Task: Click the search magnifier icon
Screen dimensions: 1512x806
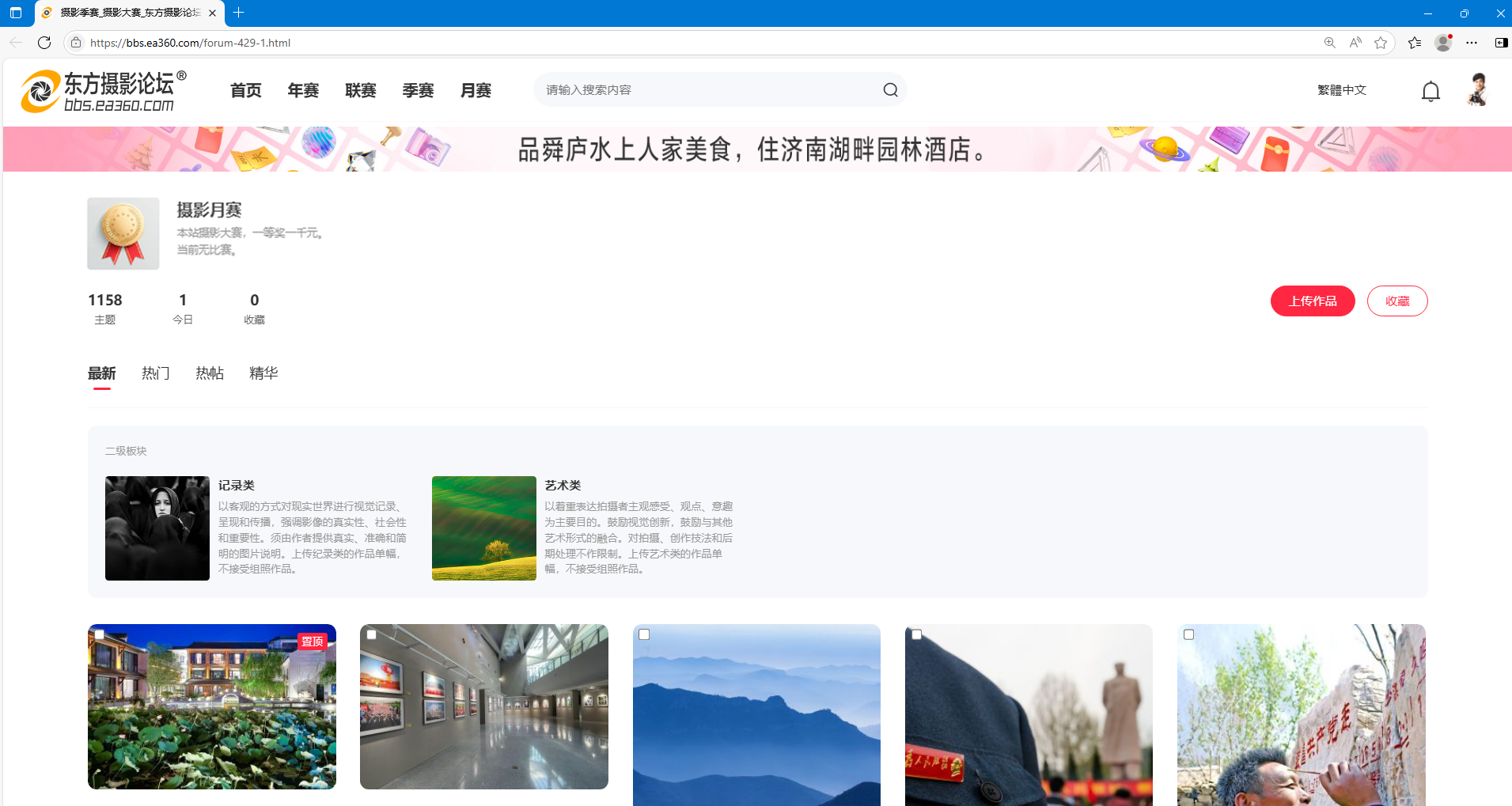Action: (890, 90)
